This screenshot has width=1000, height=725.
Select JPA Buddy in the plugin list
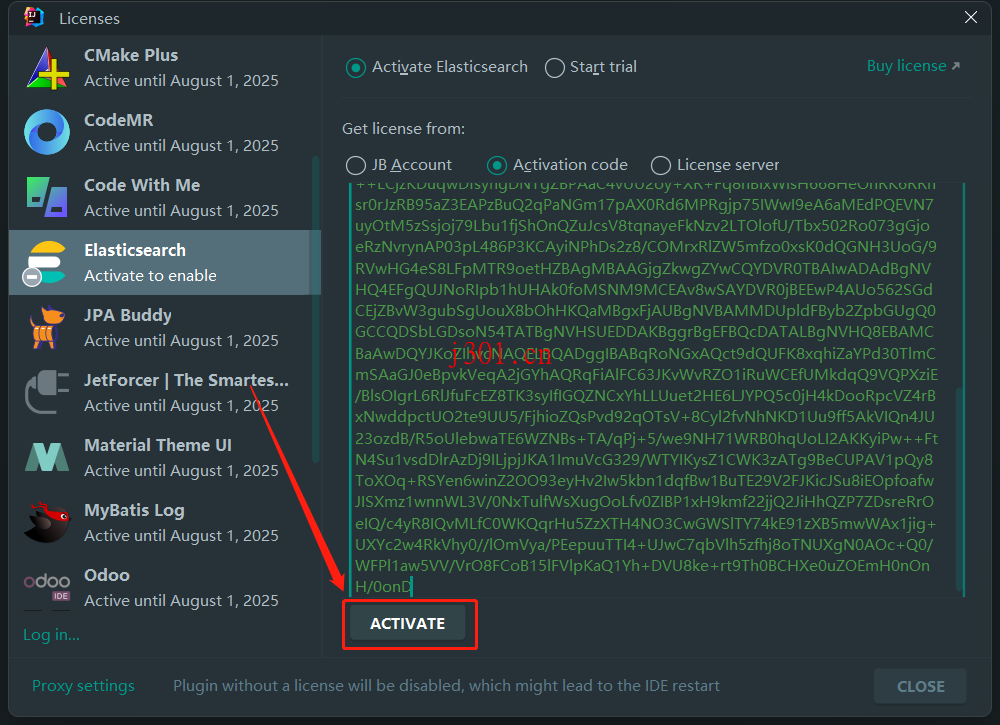165,328
